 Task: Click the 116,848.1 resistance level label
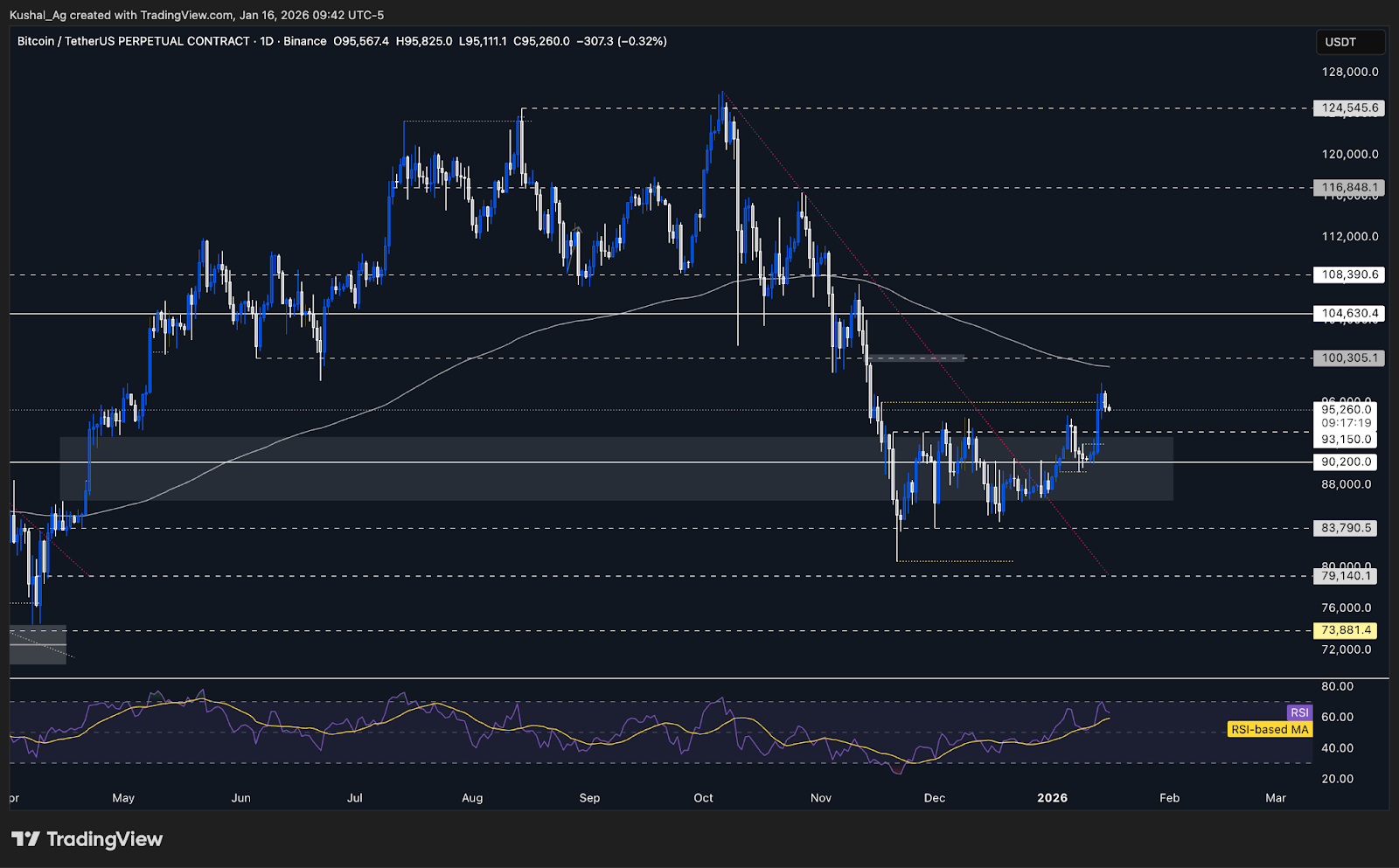coord(1349,187)
